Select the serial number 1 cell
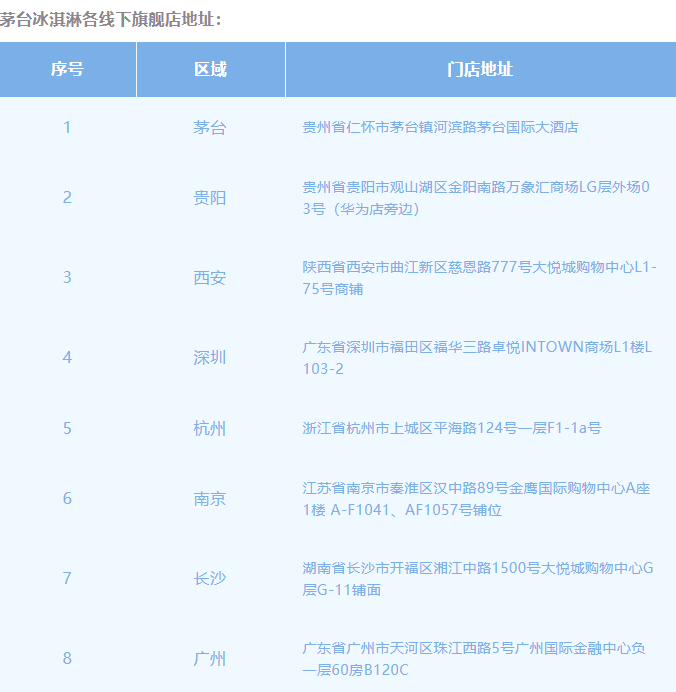The width and height of the screenshot is (676, 692). 67,128
